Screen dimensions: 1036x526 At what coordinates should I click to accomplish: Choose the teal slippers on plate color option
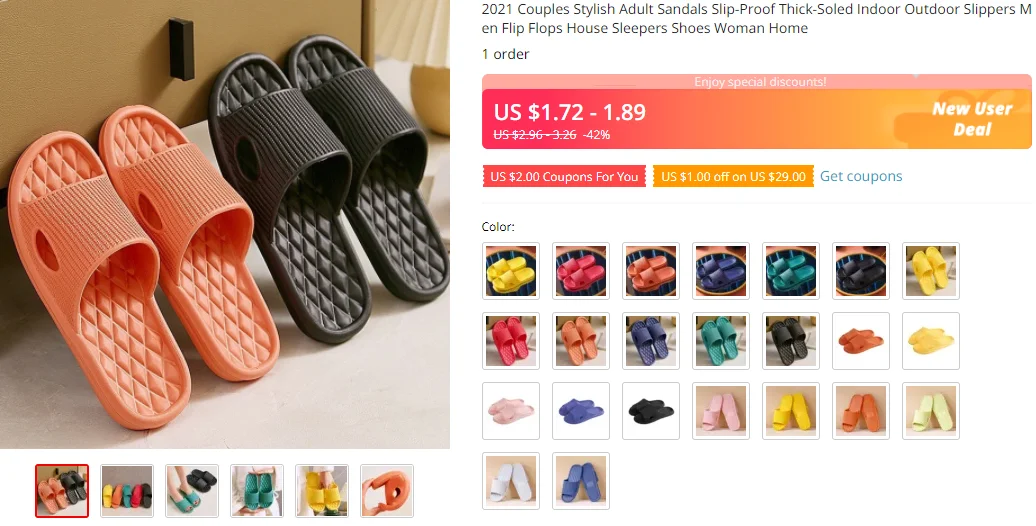[791, 271]
